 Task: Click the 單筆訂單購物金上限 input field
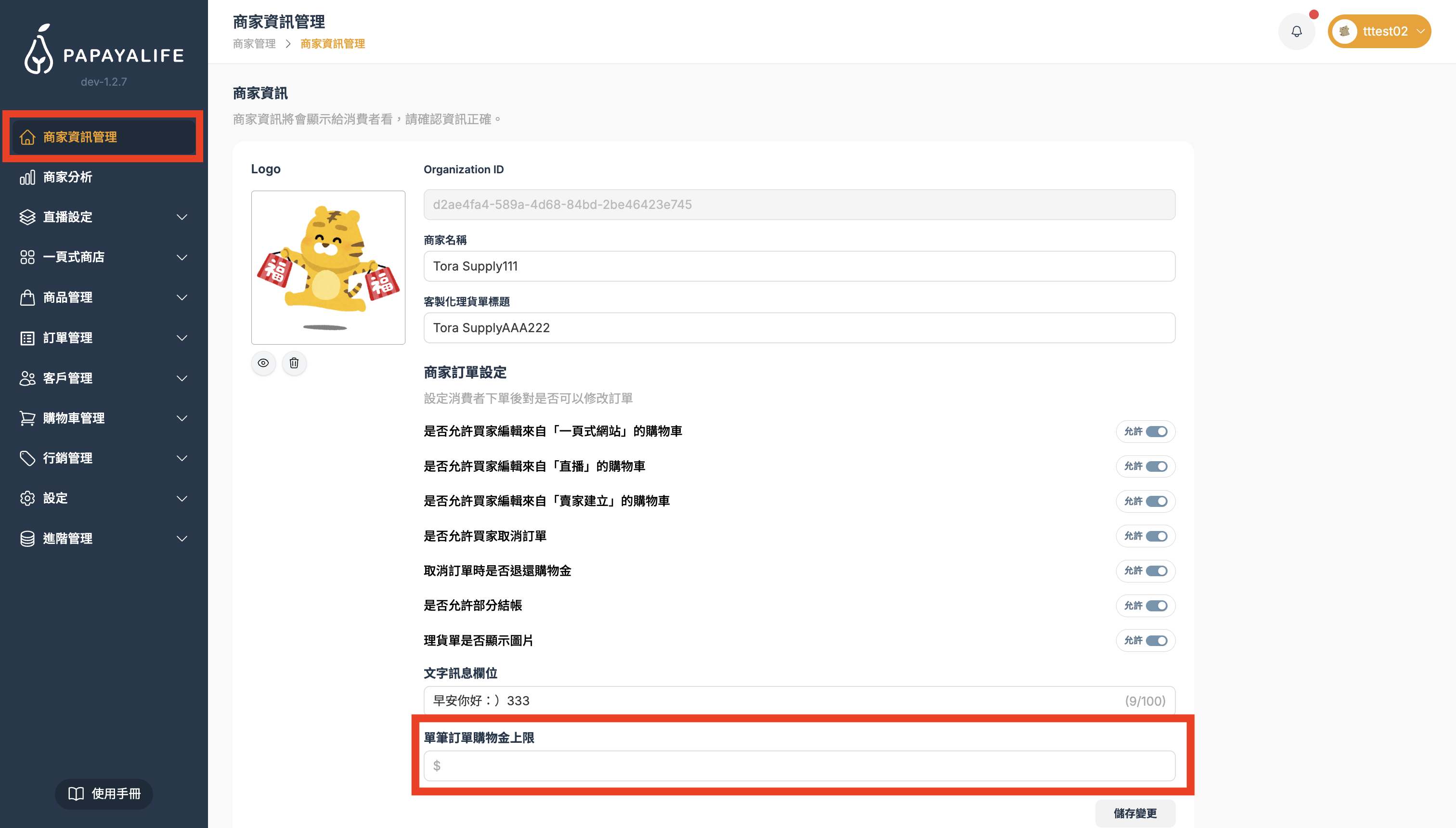pyautogui.click(x=799, y=765)
